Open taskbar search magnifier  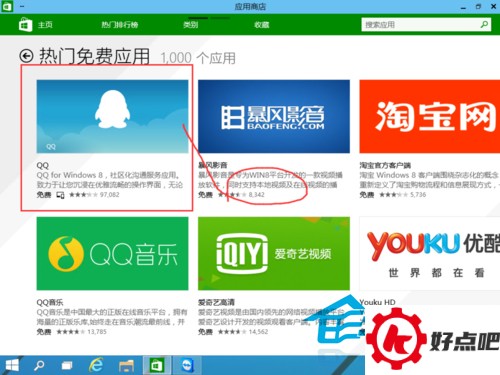(x=39, y=365)
